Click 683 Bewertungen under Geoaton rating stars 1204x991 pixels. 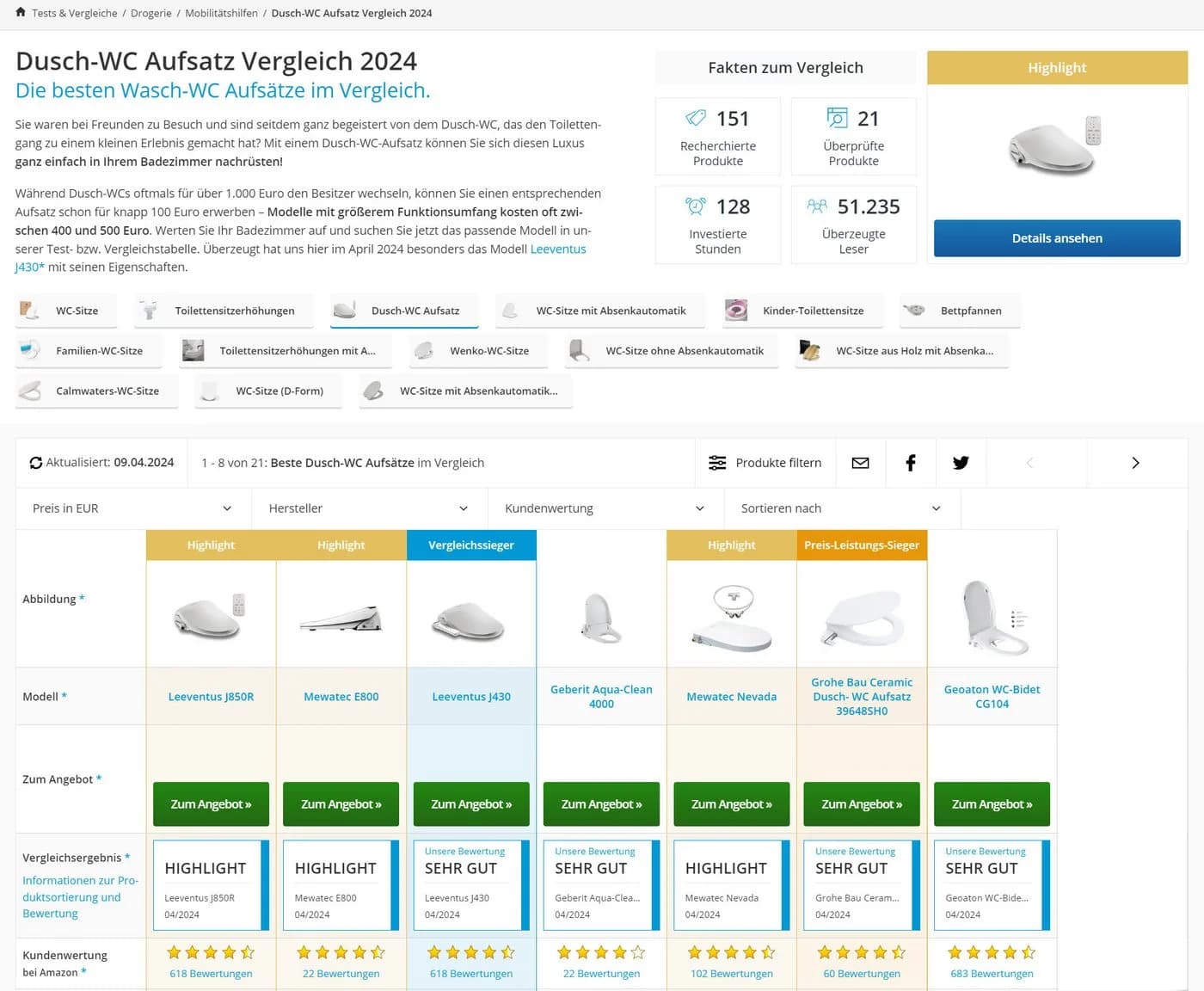pyautogui.click(x=992, y=974)
